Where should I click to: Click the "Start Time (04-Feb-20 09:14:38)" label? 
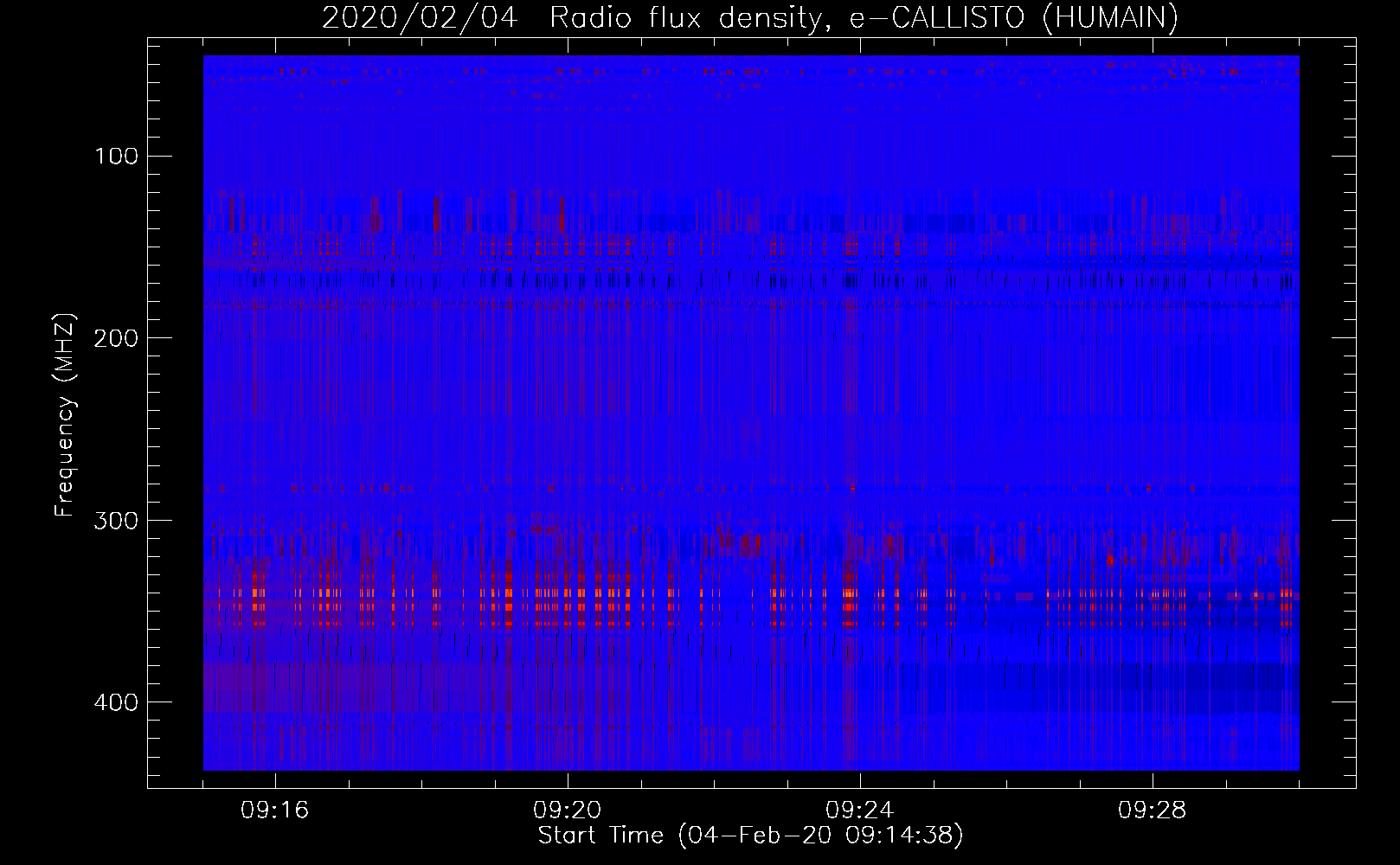click(x=750, y=836)
